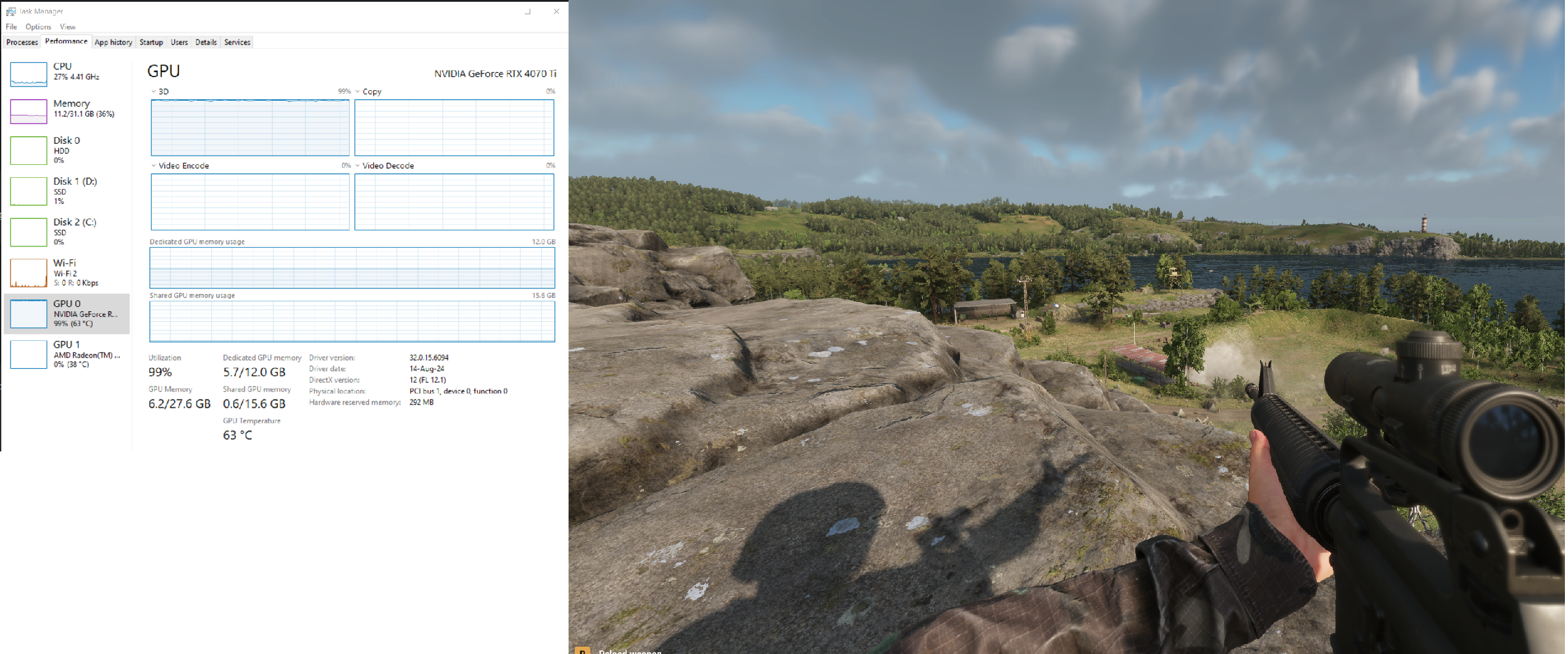
Task: Open the View menu
Action: [x=67, y=27]
